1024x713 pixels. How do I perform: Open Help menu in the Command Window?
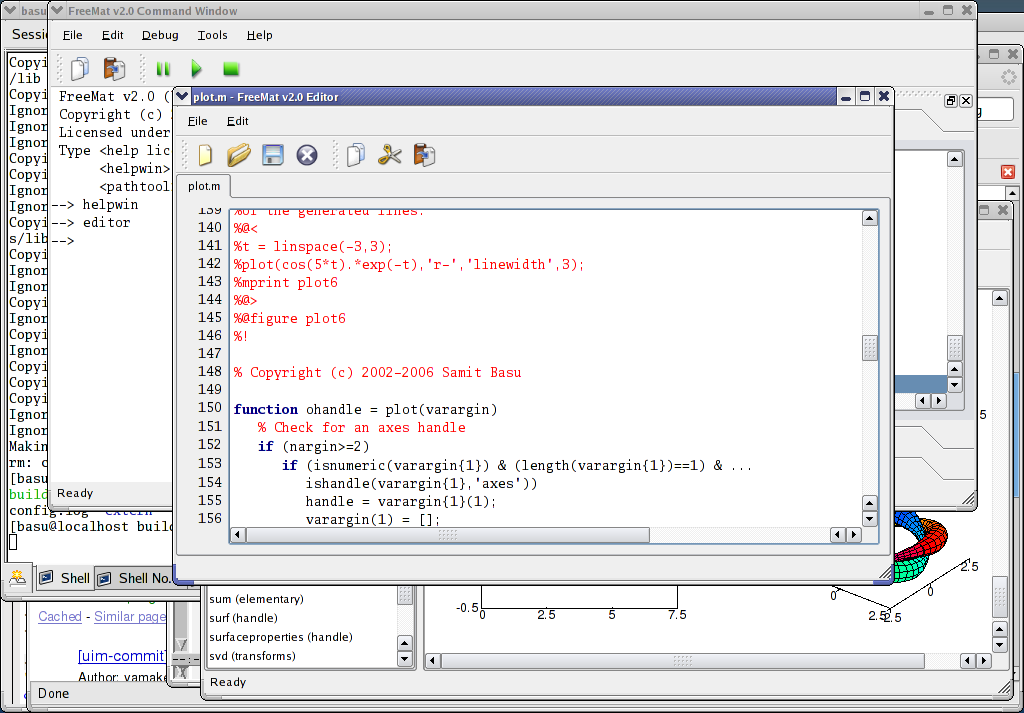click(x=259, y=35)
